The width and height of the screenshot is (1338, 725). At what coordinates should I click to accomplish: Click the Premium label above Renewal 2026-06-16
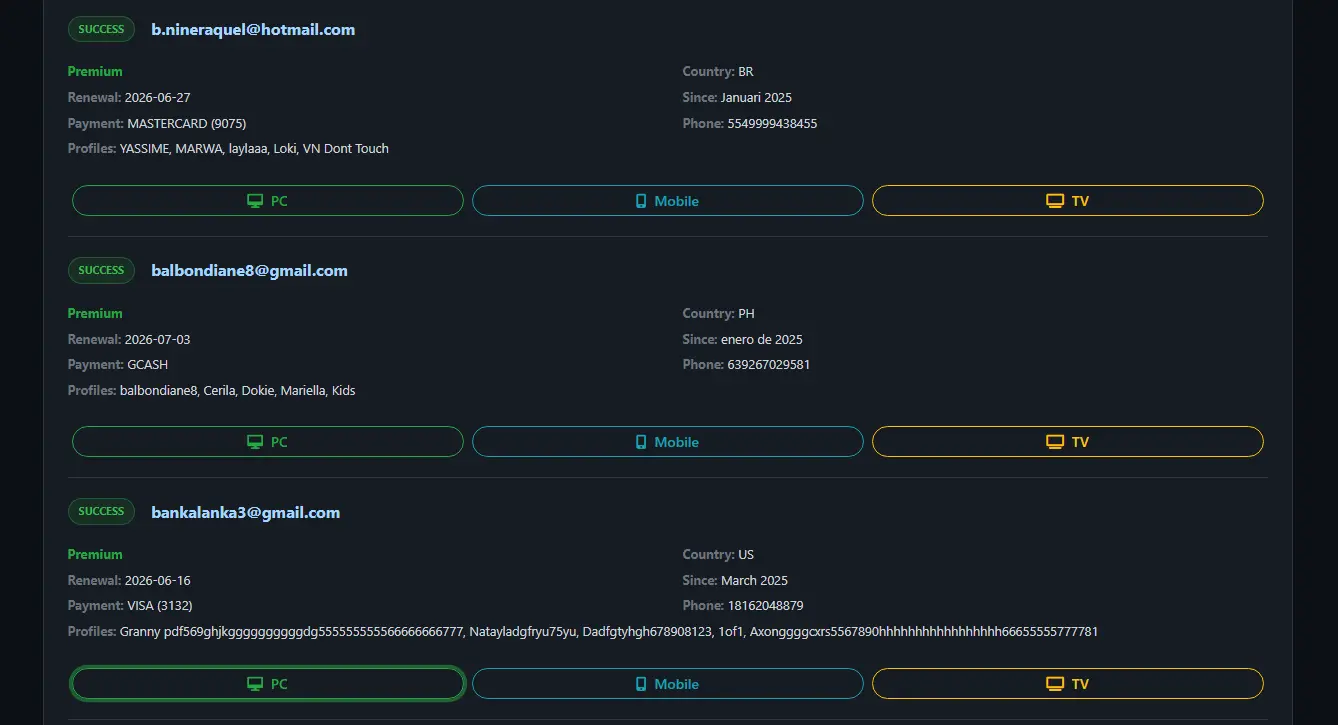95,554
